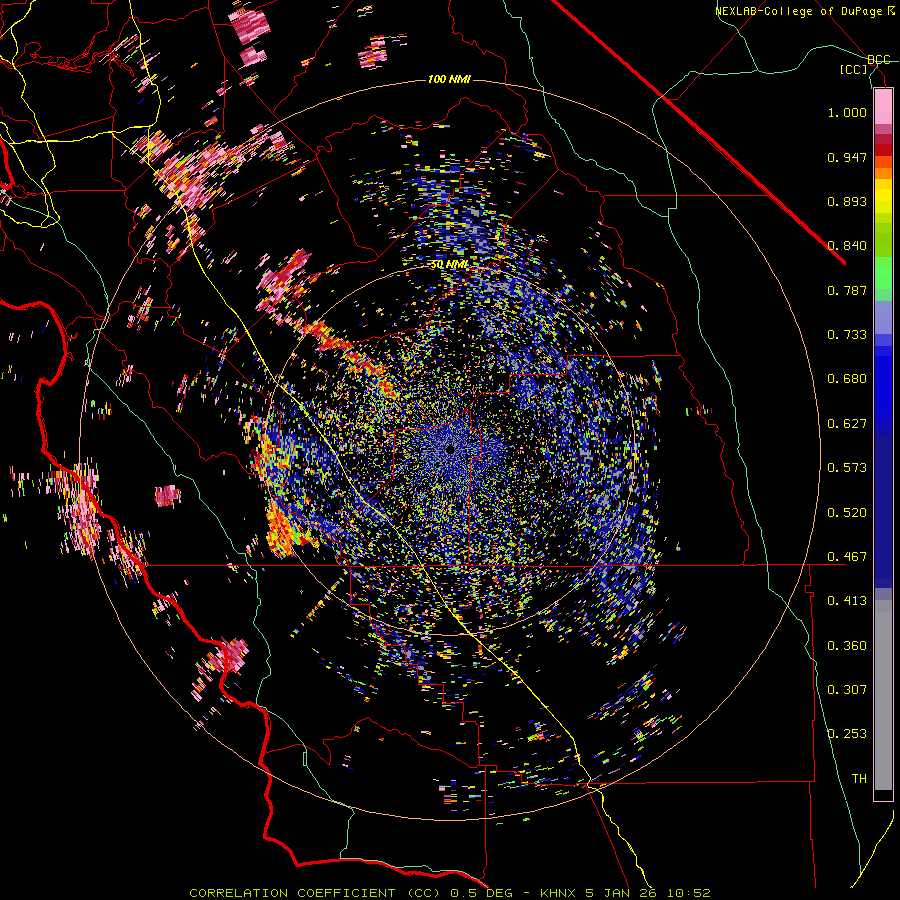Click the BCC label above the legend

[x=878, y=59]
